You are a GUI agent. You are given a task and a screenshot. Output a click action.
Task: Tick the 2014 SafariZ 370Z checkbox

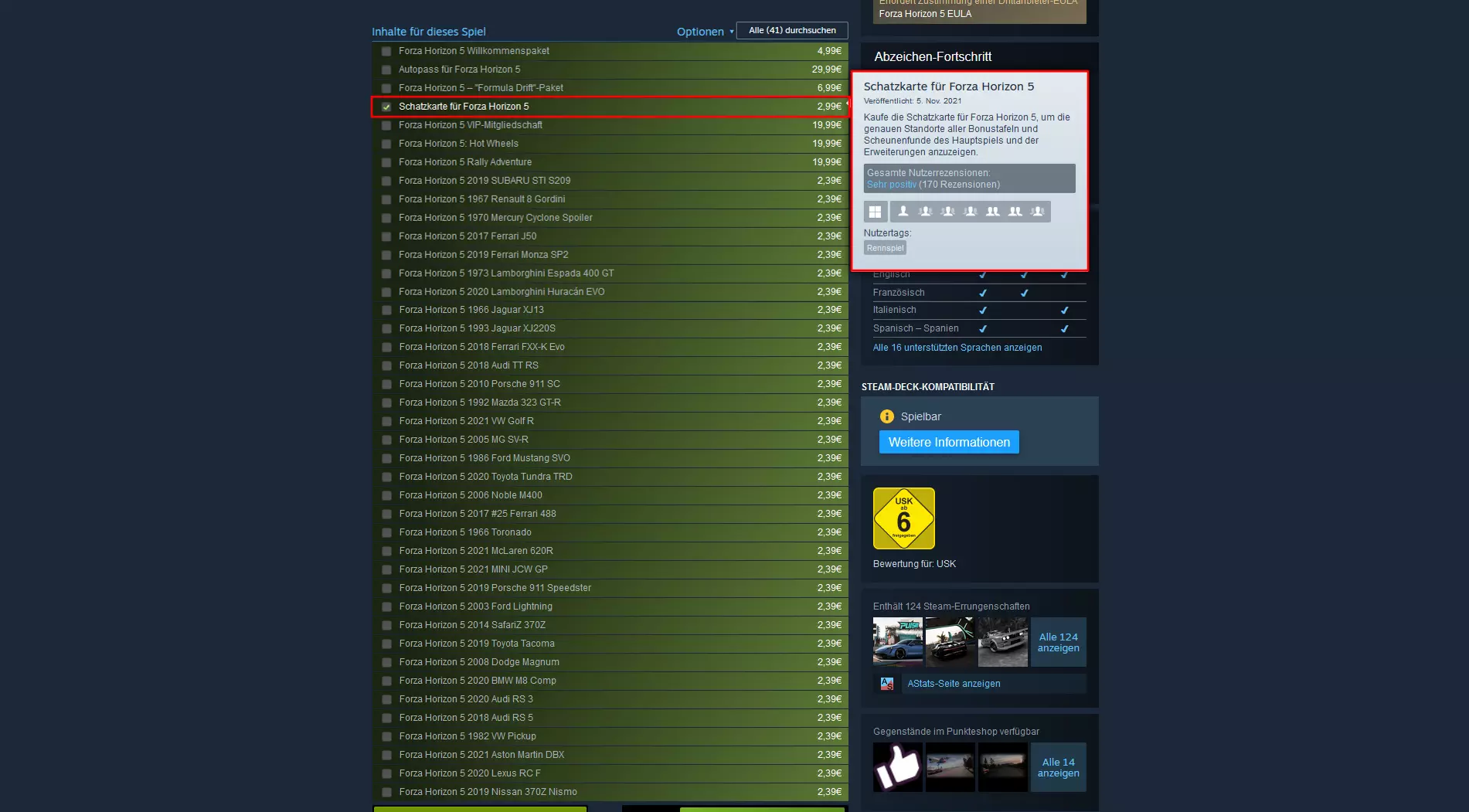pyautogui.click(x=386, y=625)
